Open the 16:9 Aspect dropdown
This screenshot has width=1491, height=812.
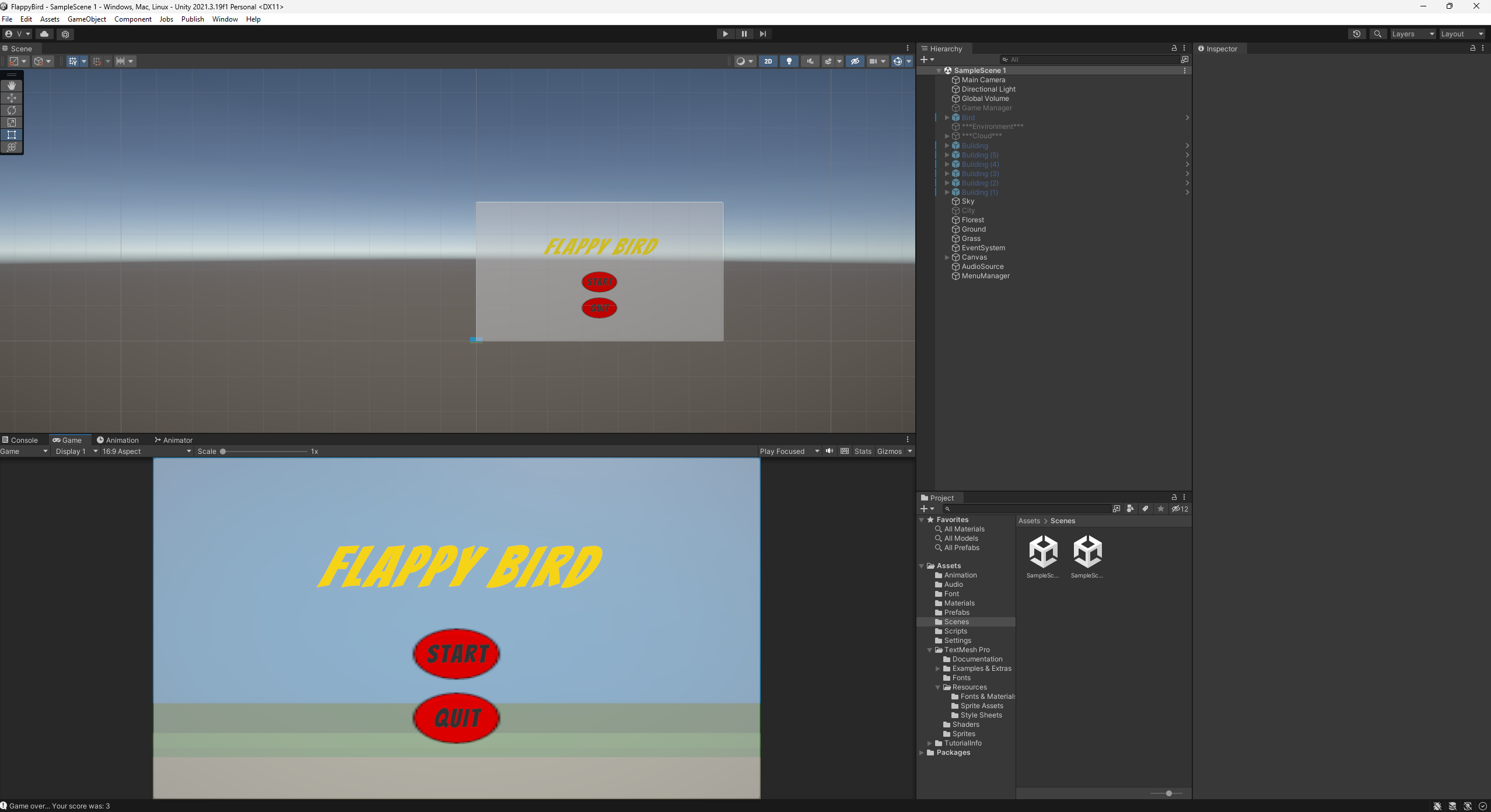143,451
